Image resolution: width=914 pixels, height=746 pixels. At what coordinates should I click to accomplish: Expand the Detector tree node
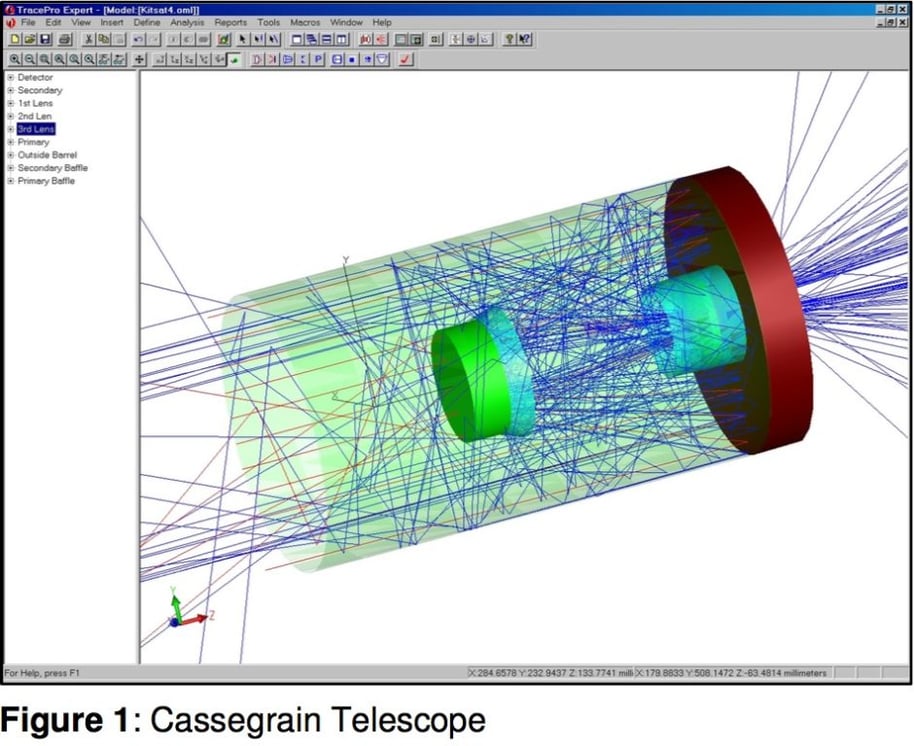11,77
